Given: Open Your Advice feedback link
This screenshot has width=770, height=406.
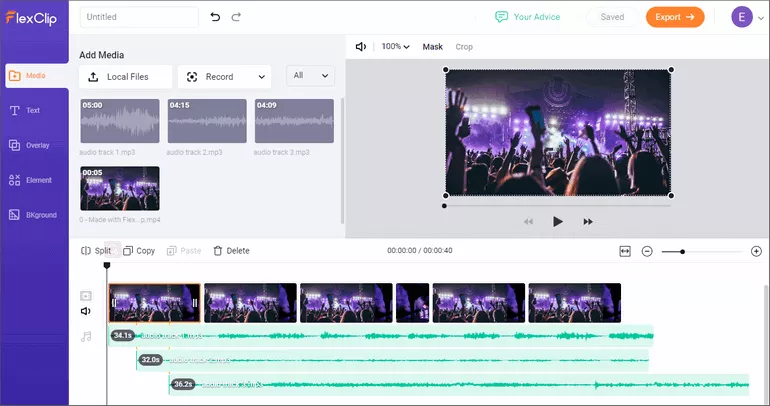Looking at the screenshot, I should click(527, 17).
